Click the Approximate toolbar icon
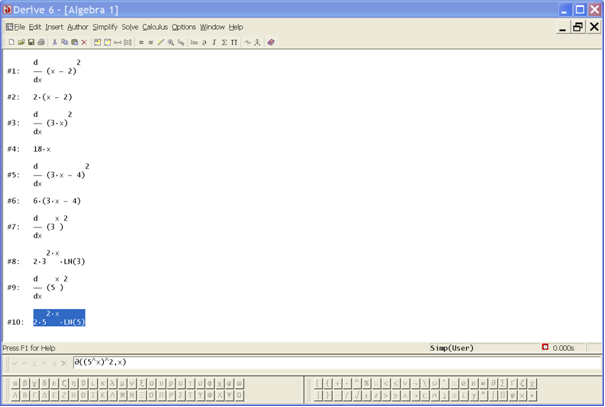The height and width of the screenshot is (407, 605). tap(151, 43)
